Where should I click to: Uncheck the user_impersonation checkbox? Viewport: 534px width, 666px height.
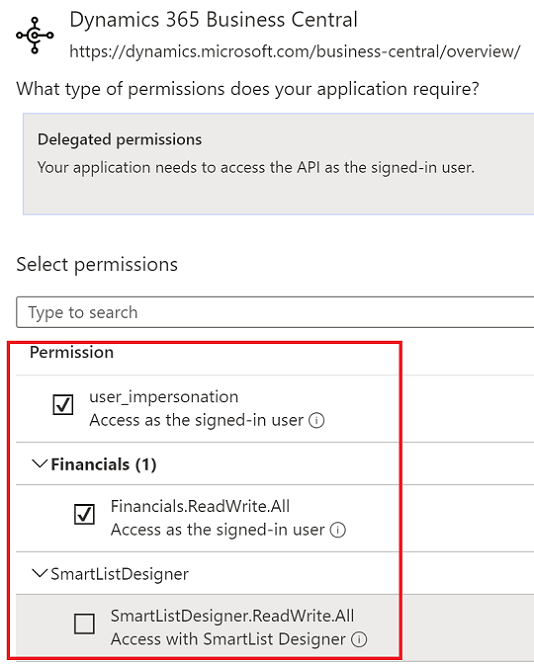click(x=63, y=404)
